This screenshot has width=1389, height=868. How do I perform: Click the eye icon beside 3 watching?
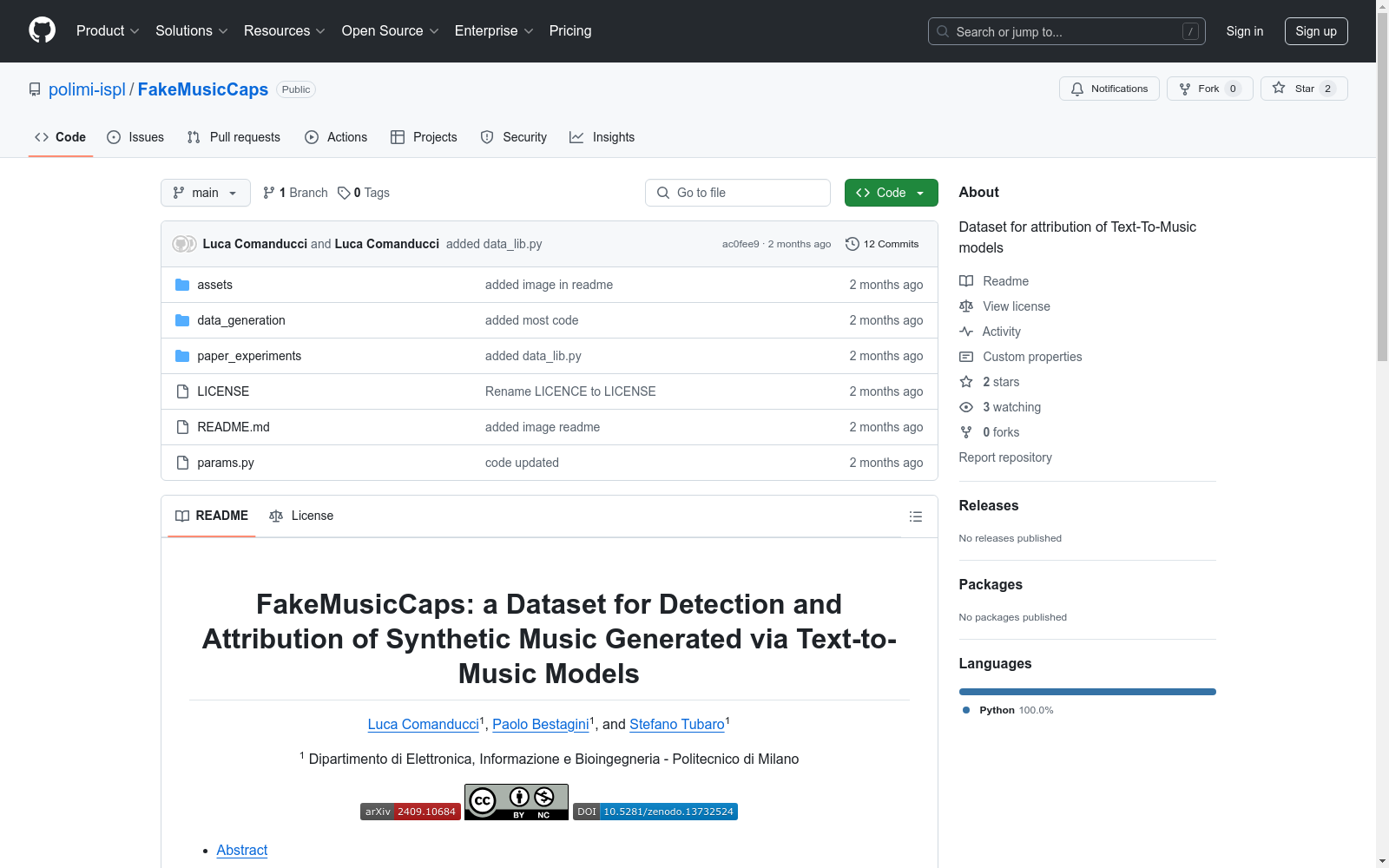pyautogui.click(x=966, y=407)
